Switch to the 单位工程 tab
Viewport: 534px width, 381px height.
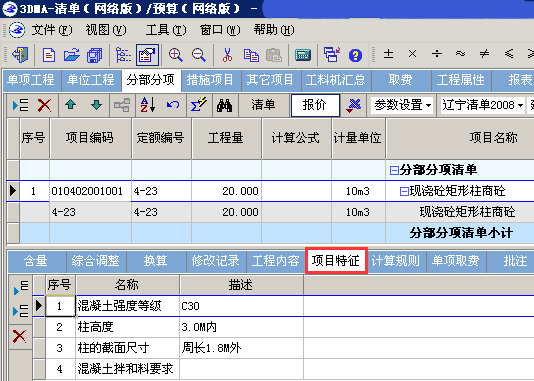[x=91, y=80]
